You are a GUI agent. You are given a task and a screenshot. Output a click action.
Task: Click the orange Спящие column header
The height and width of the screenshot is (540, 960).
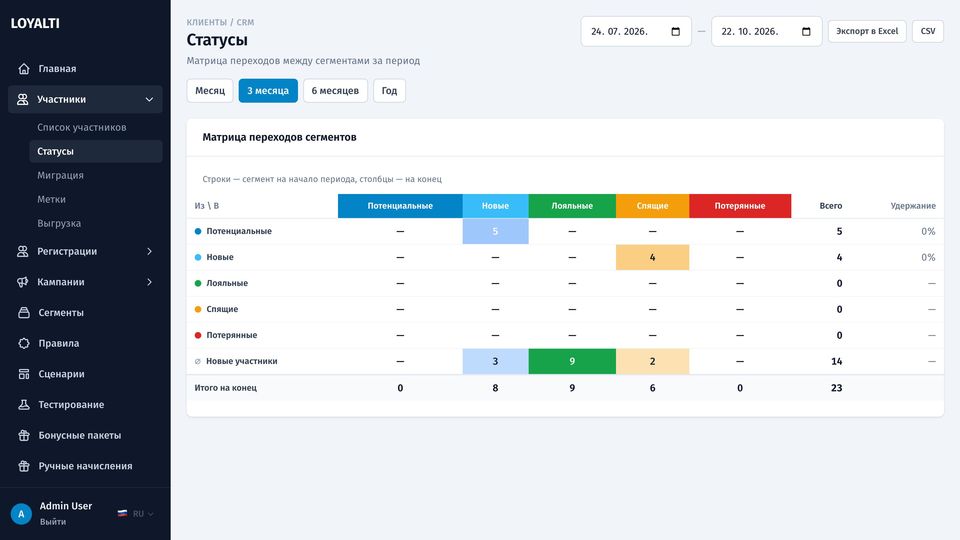[x=653, y=206]
